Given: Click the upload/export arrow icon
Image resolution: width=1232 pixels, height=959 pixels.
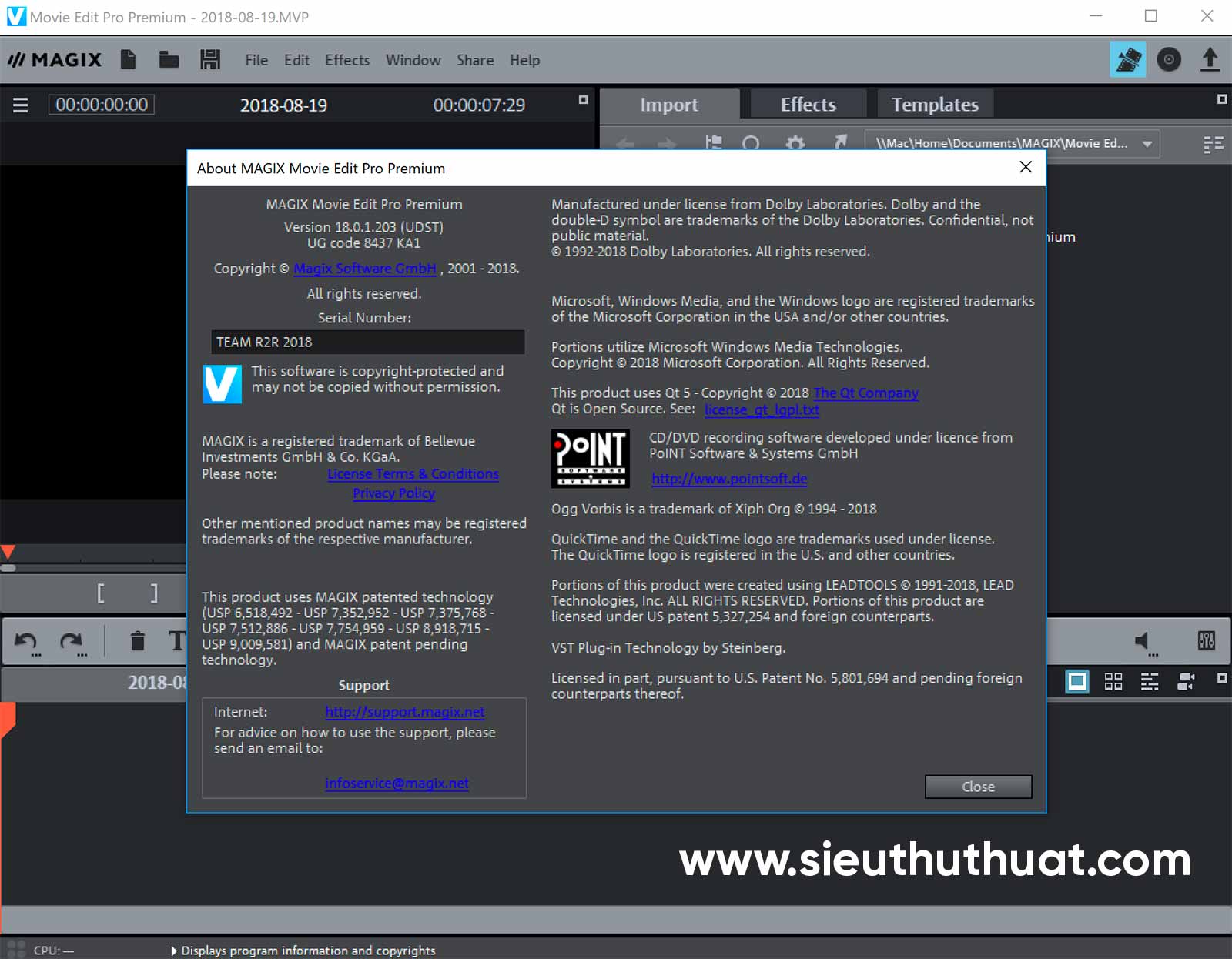Looking at the screenshot, I should pyautogui.click(x=1210, y=59).
